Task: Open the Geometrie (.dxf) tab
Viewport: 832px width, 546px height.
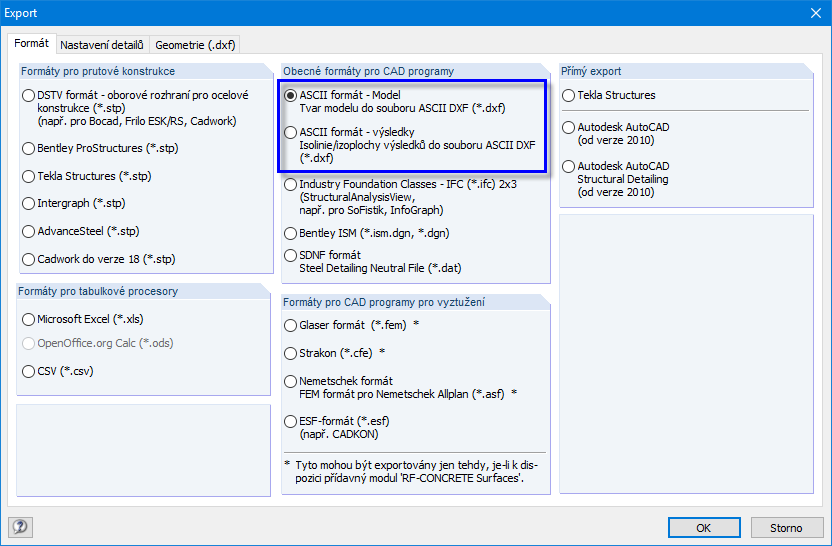Action: click(194, 44)
